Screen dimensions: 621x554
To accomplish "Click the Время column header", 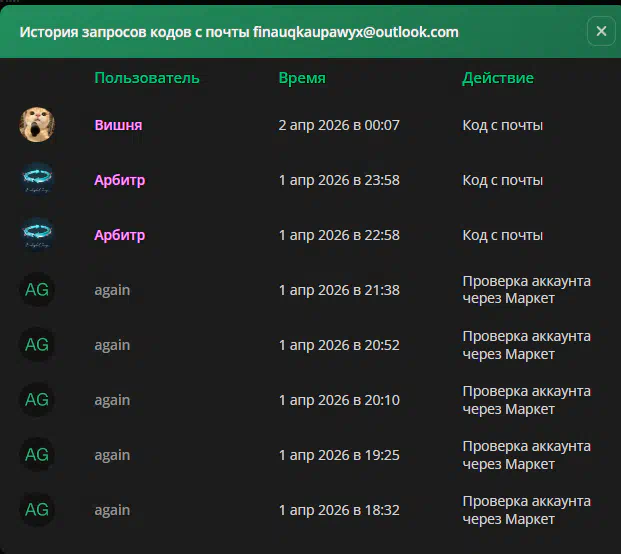I will (x=302, y=78).
